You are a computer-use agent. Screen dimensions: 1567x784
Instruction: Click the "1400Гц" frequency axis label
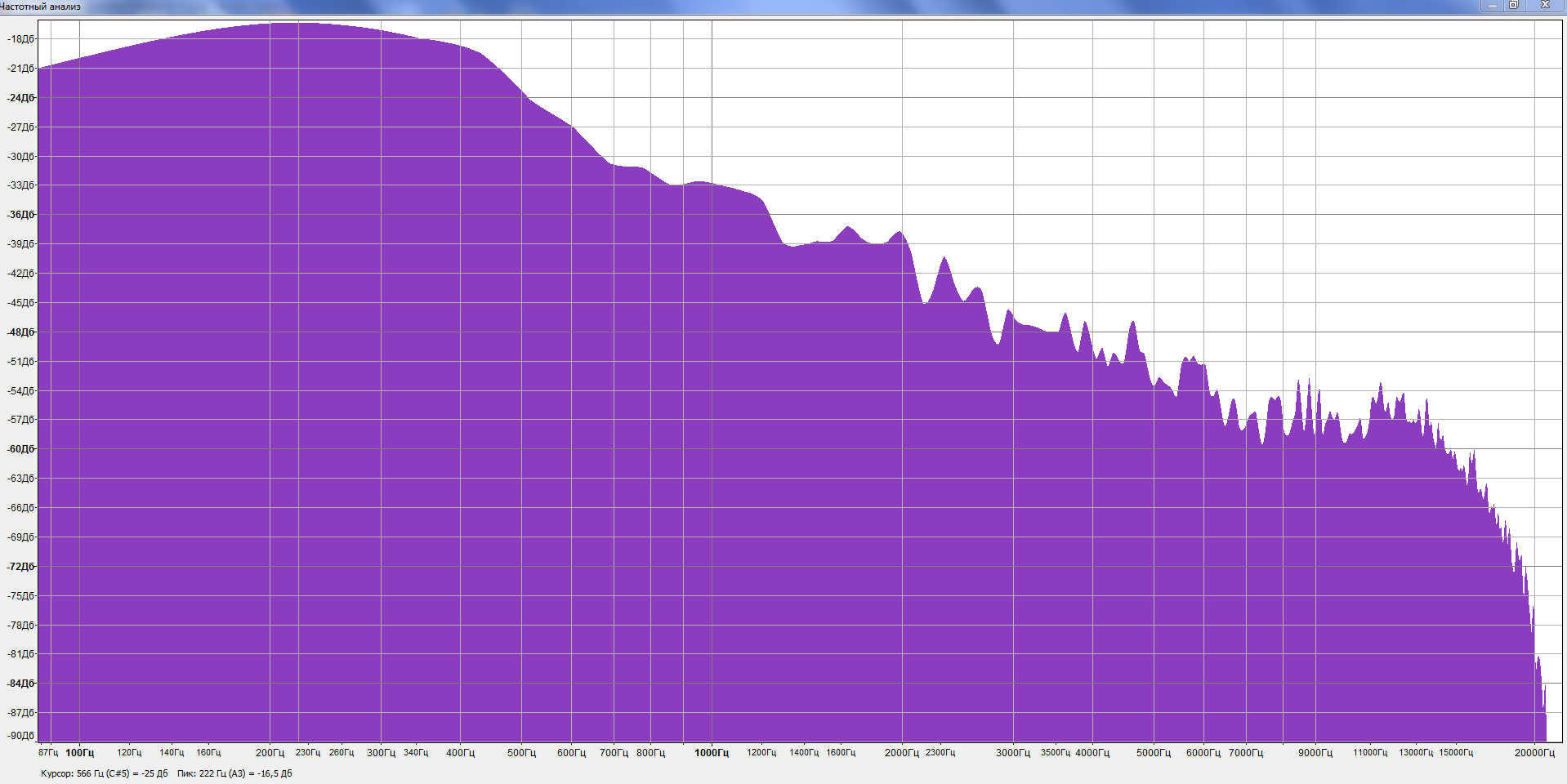[x=804, y=753]
